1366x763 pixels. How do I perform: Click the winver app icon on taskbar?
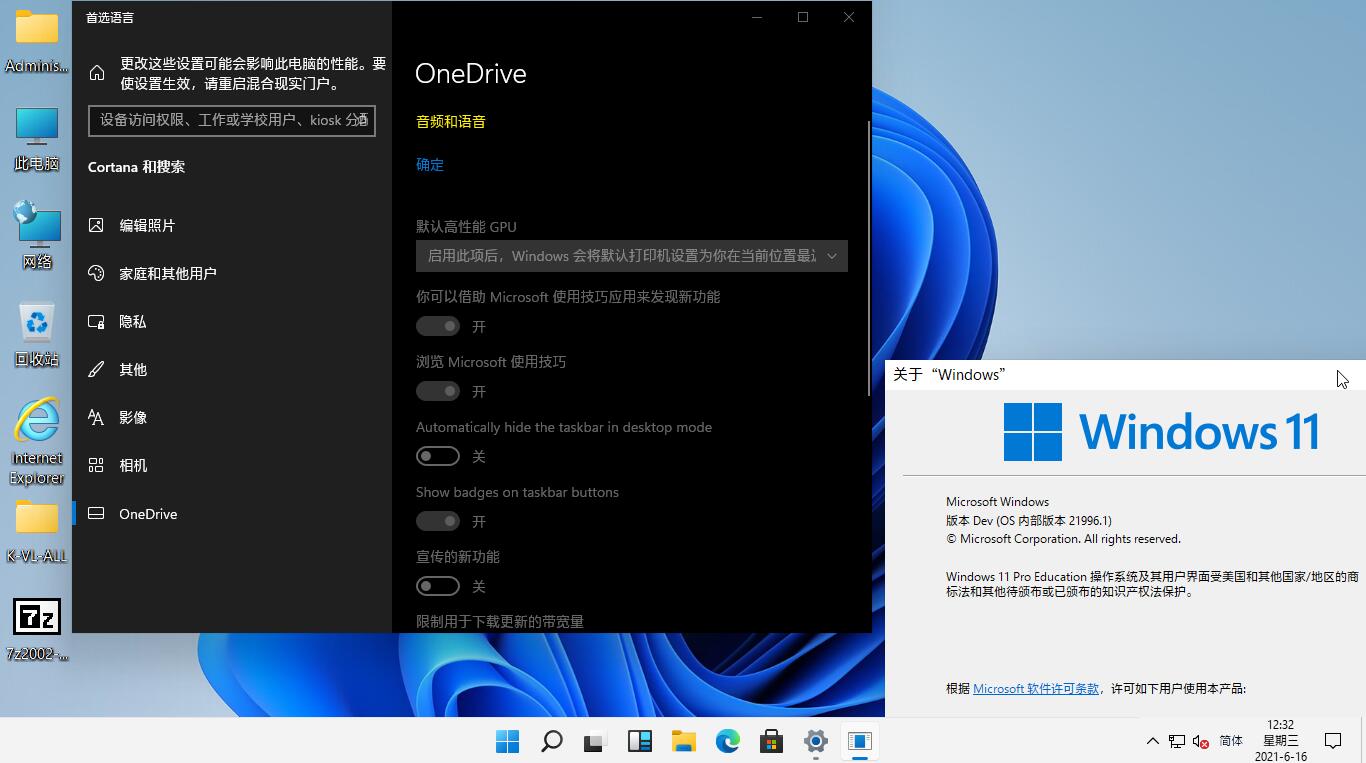[x=859, y=741]
